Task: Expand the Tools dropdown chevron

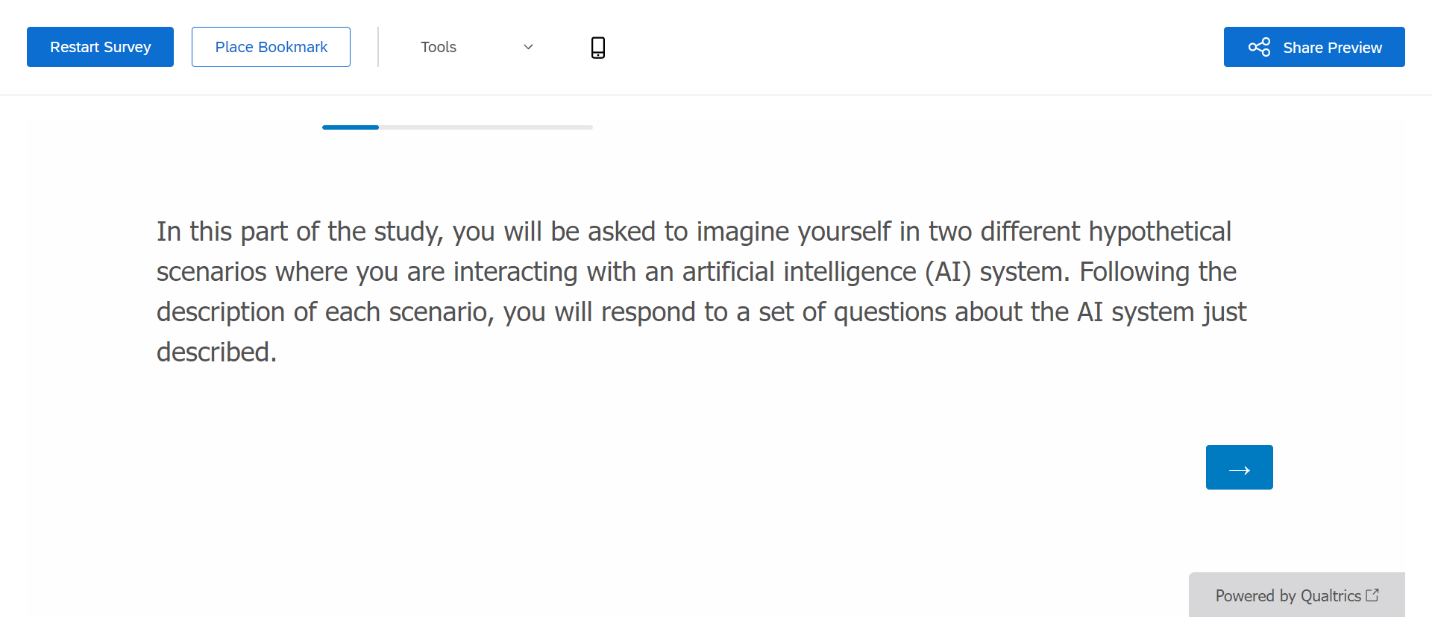Action: [x=528, y=47]
